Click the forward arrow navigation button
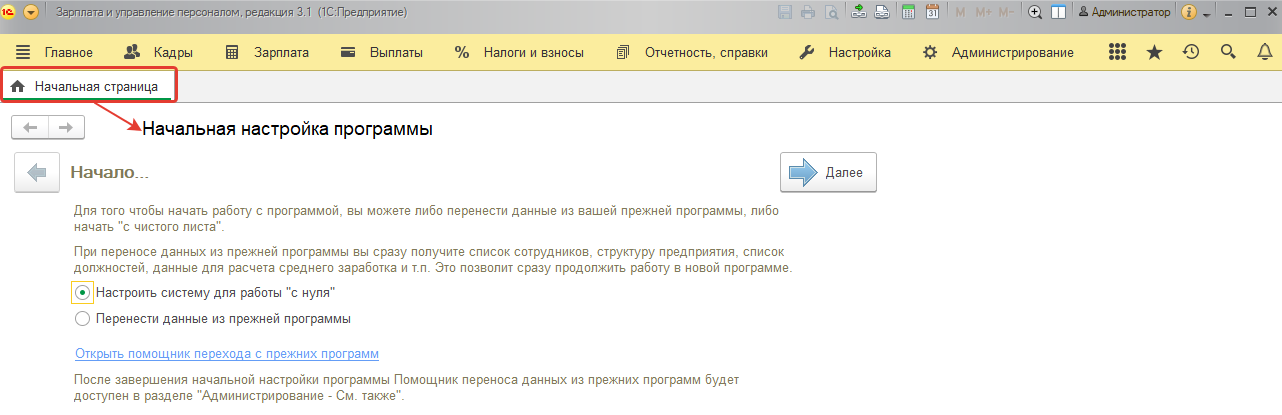Screen dimensions: 1282x415 [66, 127]
